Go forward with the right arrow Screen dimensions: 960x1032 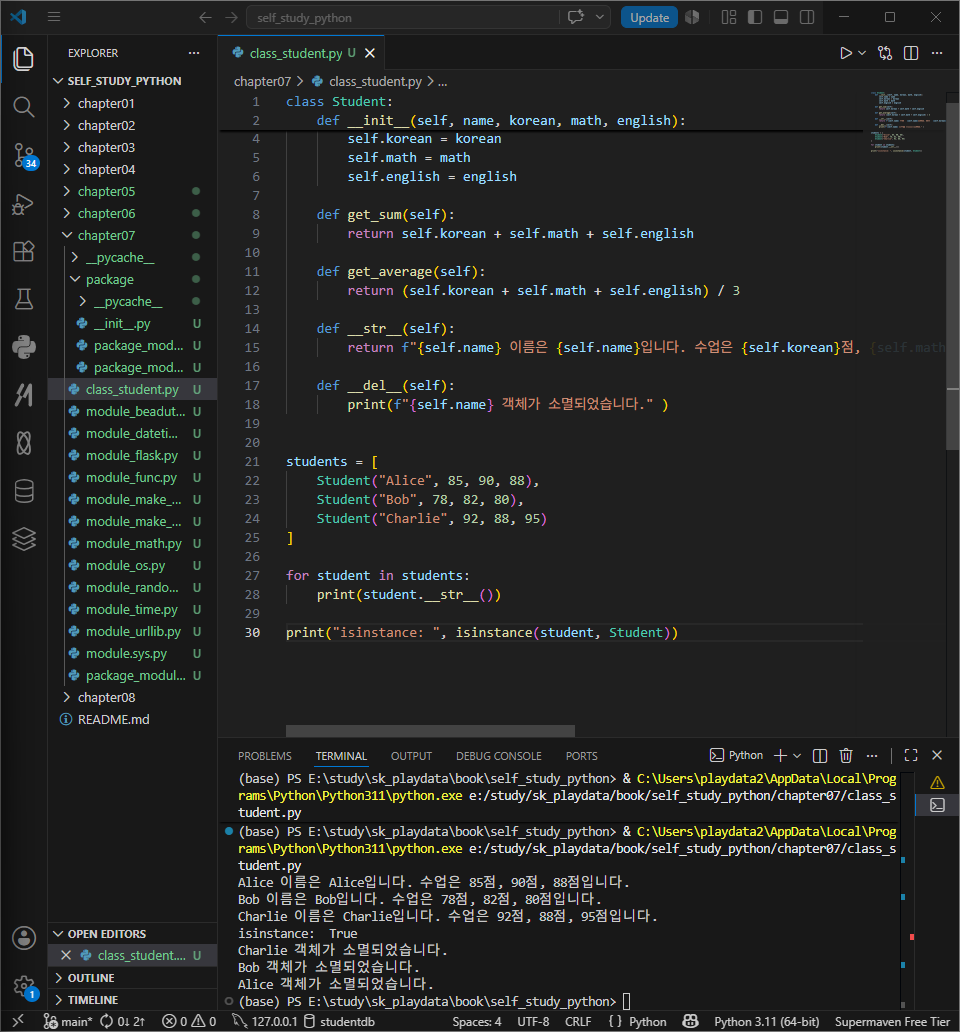tap(231, 17)
